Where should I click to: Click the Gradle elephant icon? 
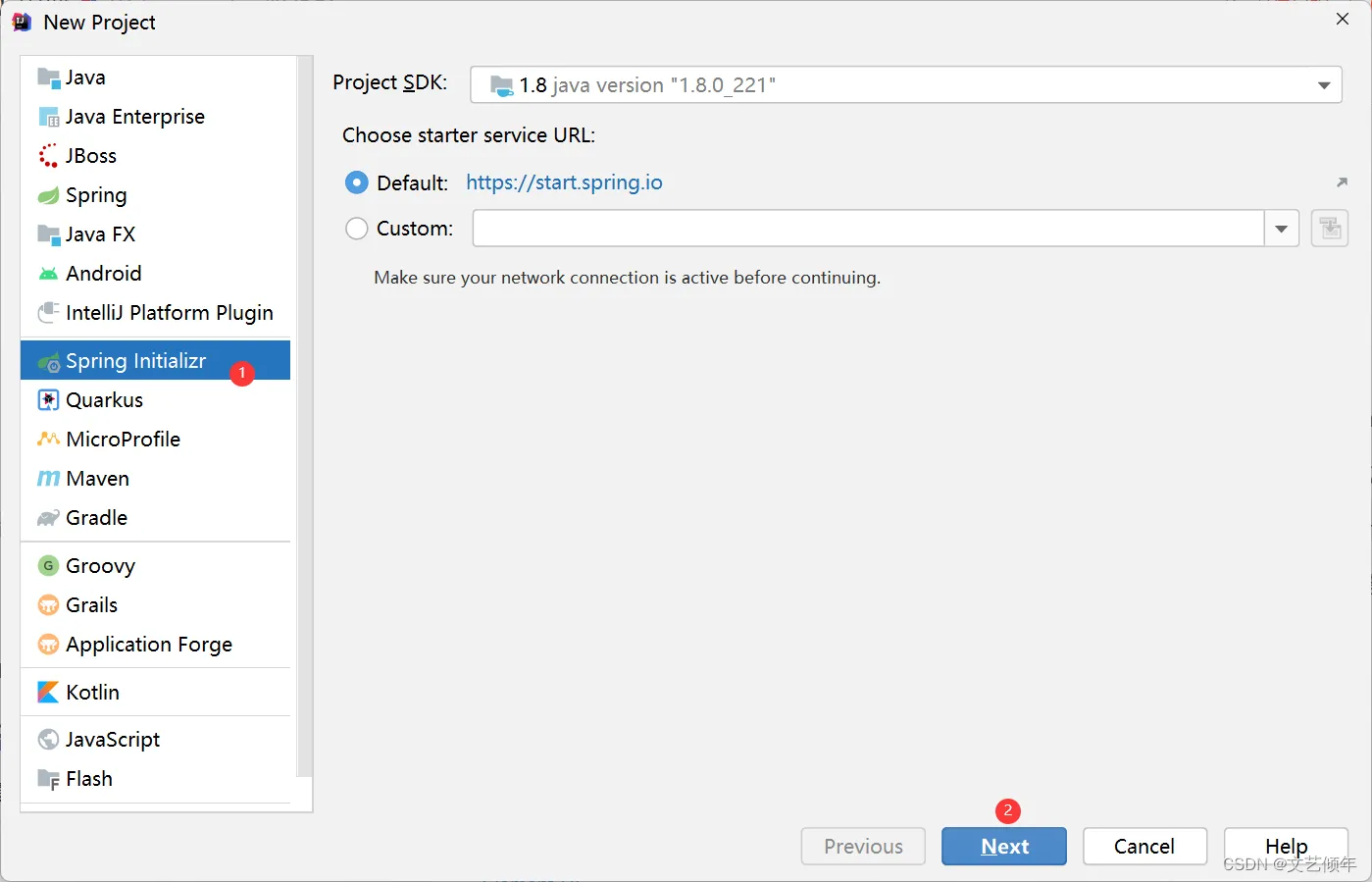coord(48,518)
